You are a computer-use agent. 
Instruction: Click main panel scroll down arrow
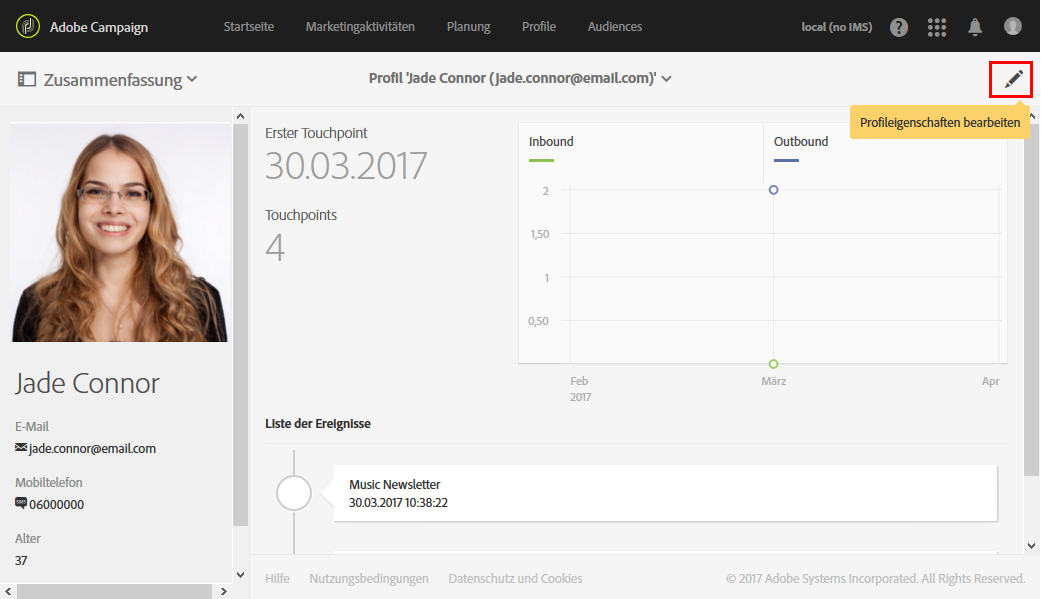(1031, 546)
